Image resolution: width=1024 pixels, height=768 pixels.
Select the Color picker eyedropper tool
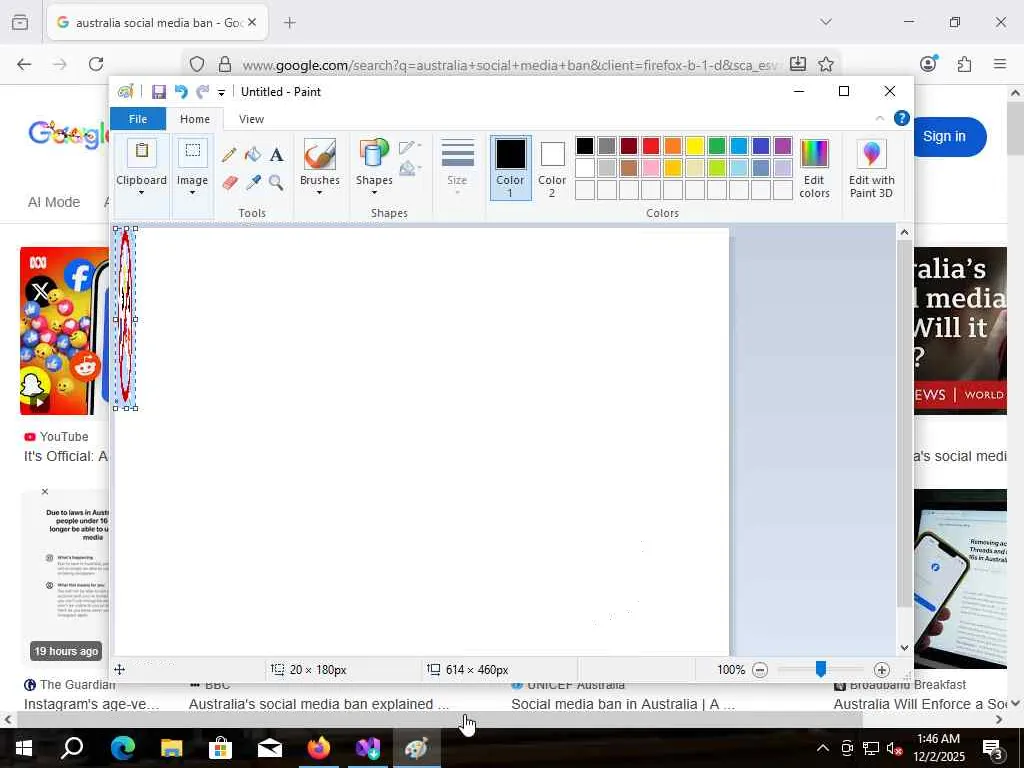tap(253, 182)
